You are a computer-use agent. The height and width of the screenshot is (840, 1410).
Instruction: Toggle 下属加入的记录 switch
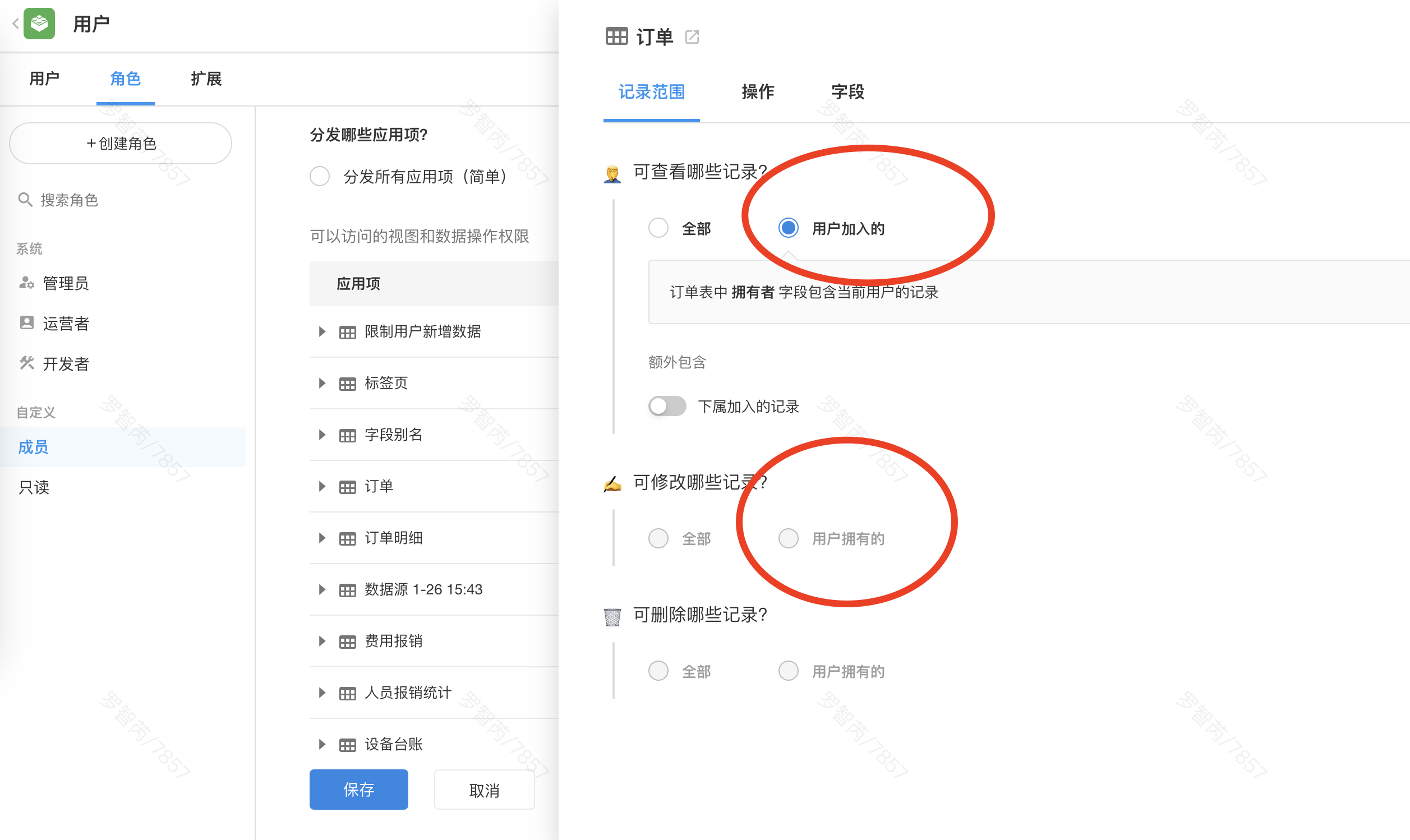[x=667, y=406]
